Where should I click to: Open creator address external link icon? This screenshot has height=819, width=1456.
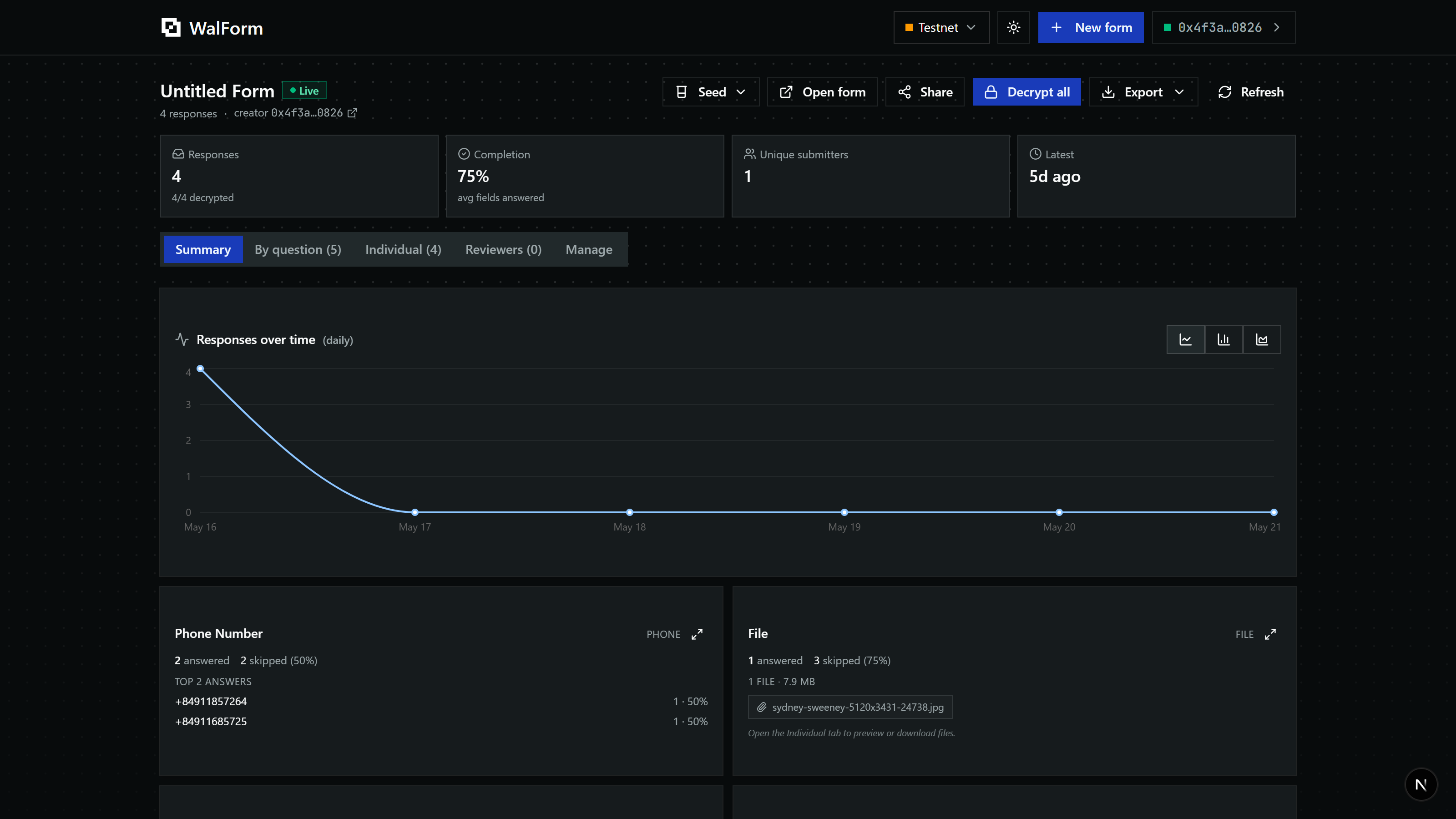[x=352, y=113]
